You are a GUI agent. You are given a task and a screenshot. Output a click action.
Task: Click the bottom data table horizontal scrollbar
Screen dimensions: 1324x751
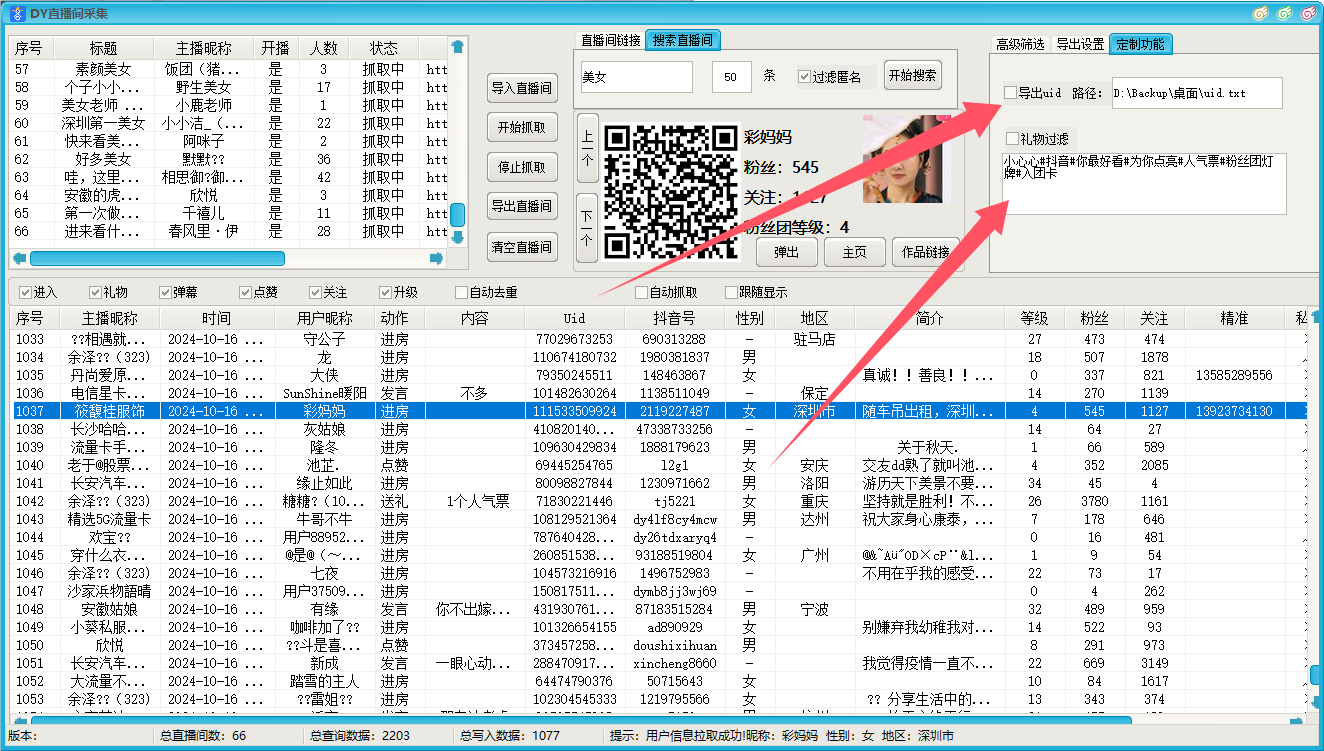click(581, 719)
